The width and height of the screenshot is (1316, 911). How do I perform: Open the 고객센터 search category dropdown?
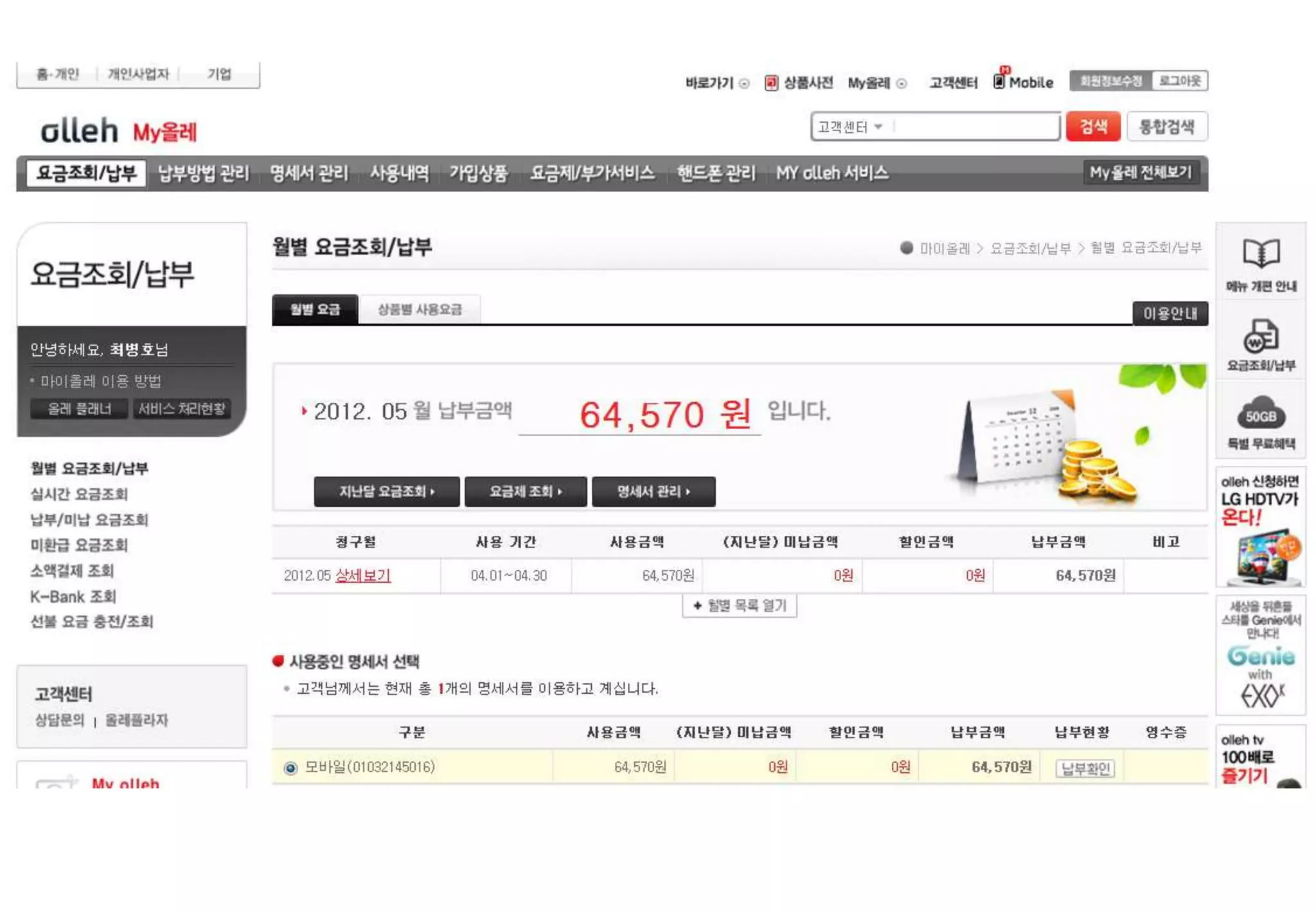click(x=850, y=127)
